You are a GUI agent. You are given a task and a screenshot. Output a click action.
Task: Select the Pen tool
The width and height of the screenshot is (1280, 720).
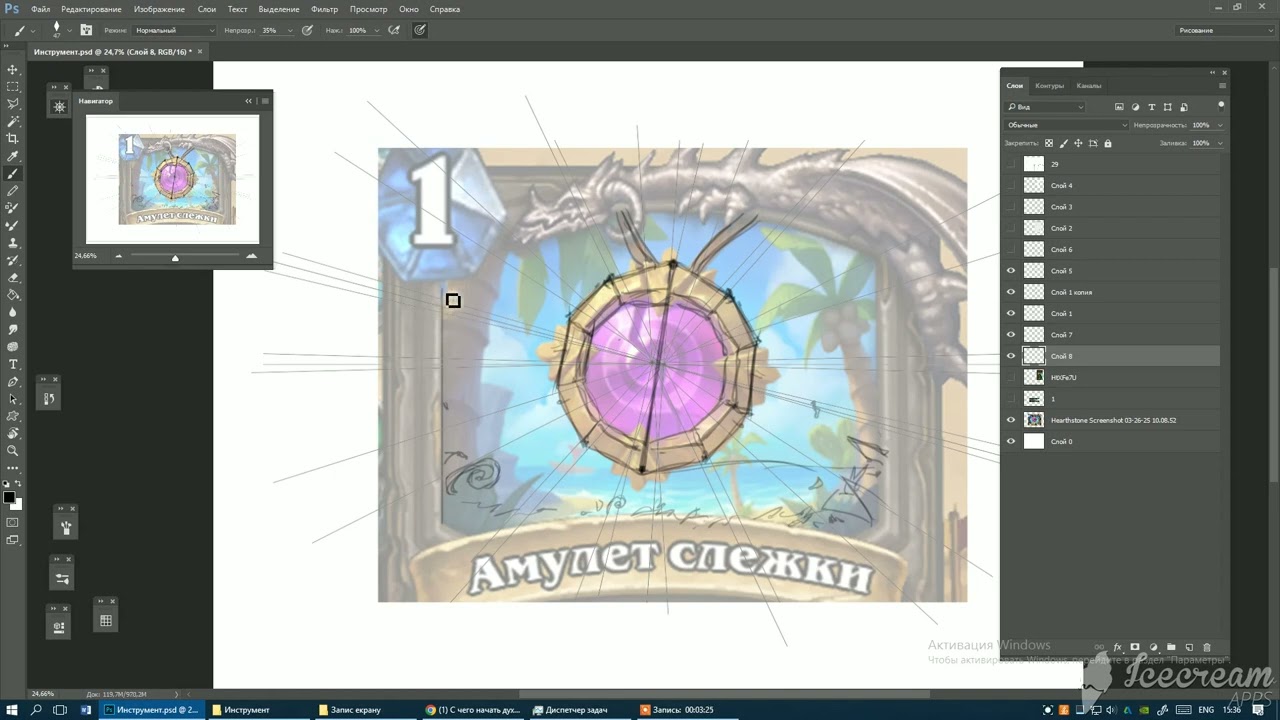tap(13, 382)
